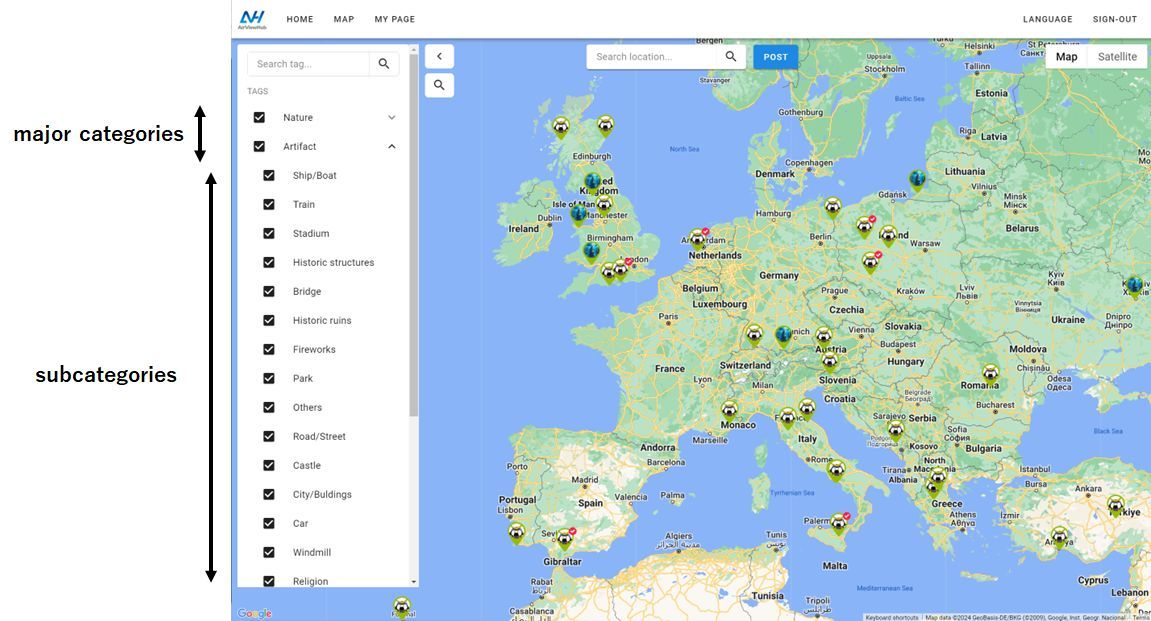Open the marker in Romania
Screen dimensions: 1151x621
(990, 373)
